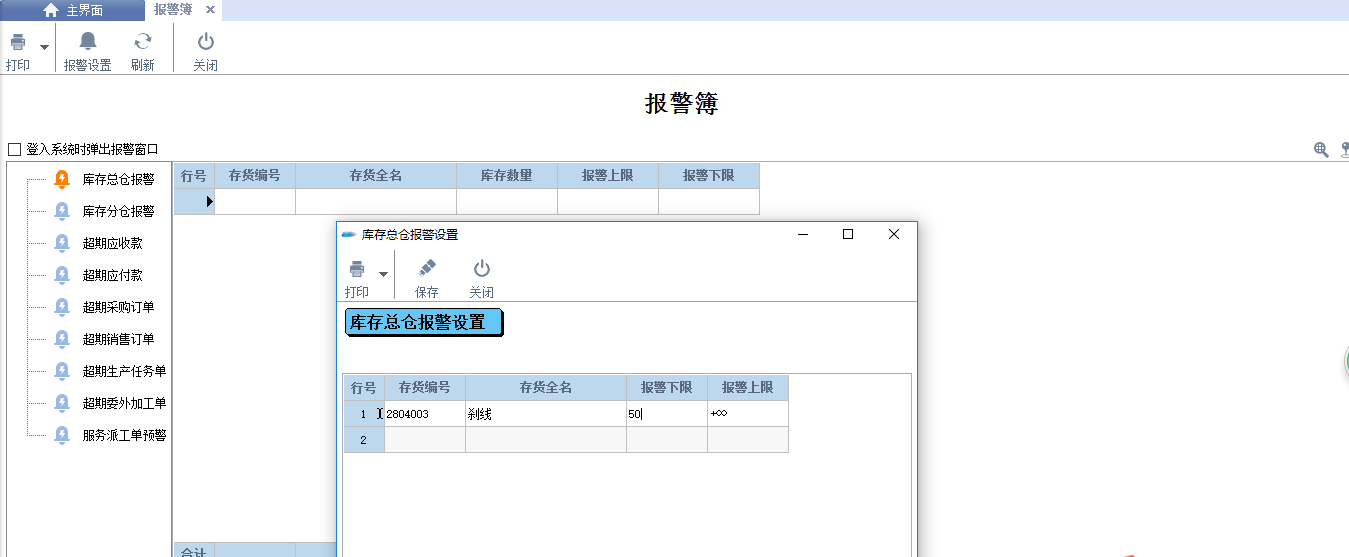Close the 报警簿 tab with its X
This screenshot has width=1349, height=557.
[x=210, y=10]
